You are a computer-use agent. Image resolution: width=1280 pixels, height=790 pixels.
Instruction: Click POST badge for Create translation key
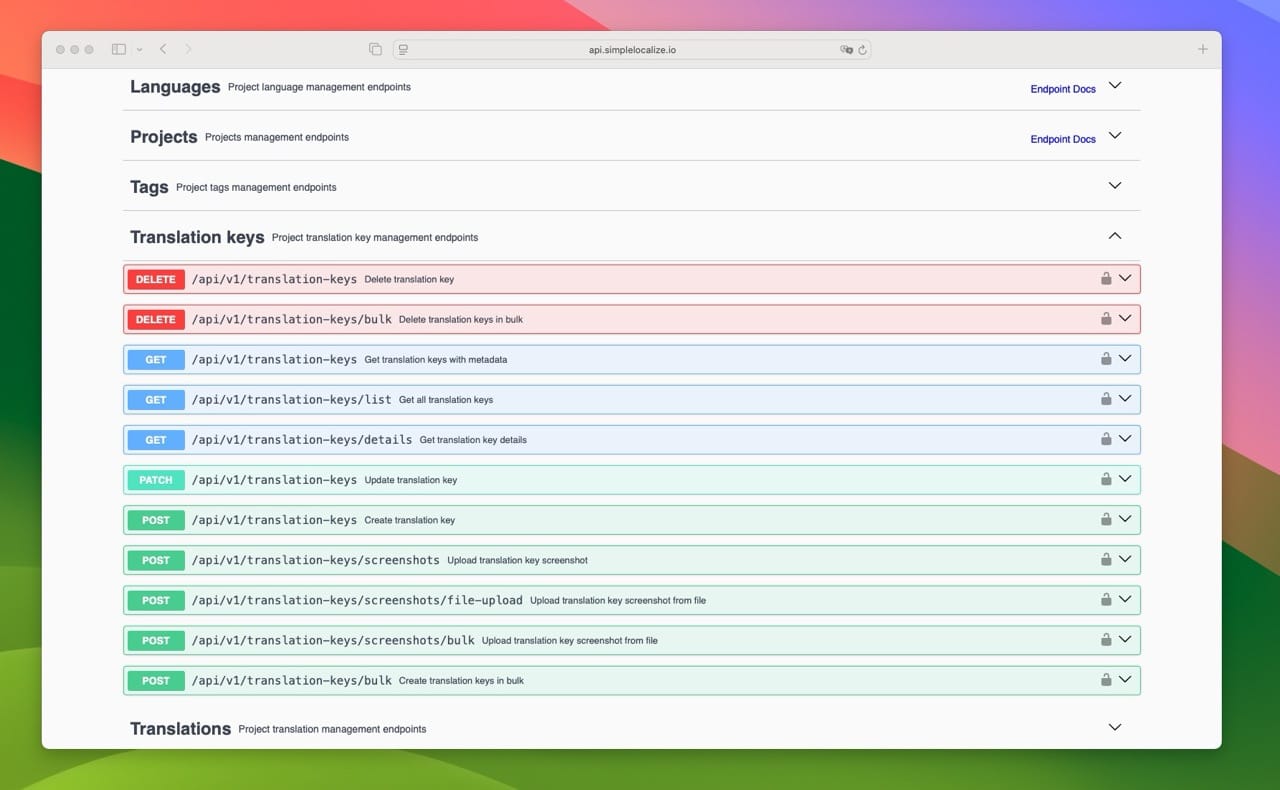(156, 520)
